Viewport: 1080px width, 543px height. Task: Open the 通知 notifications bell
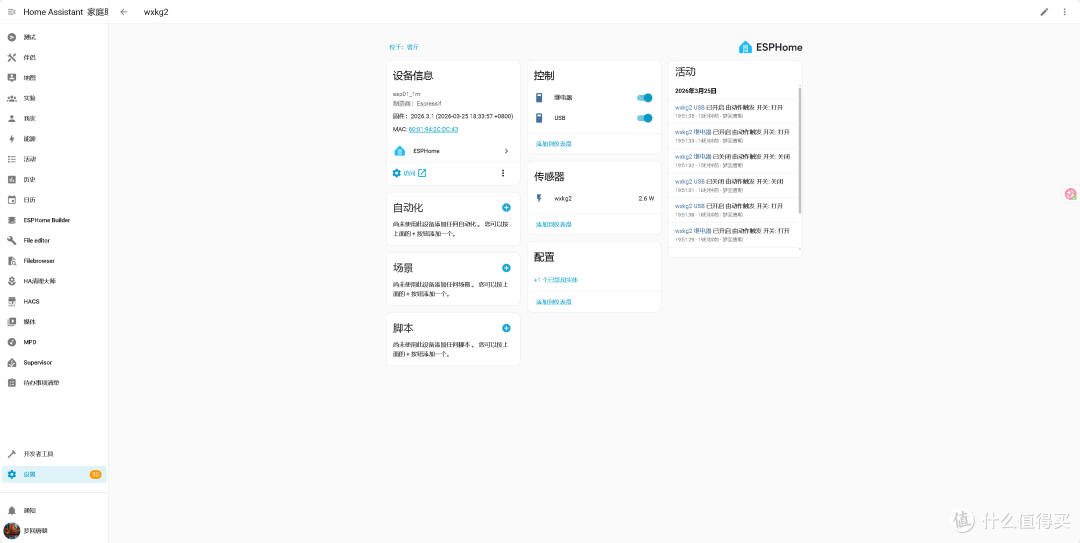[54, 511]
